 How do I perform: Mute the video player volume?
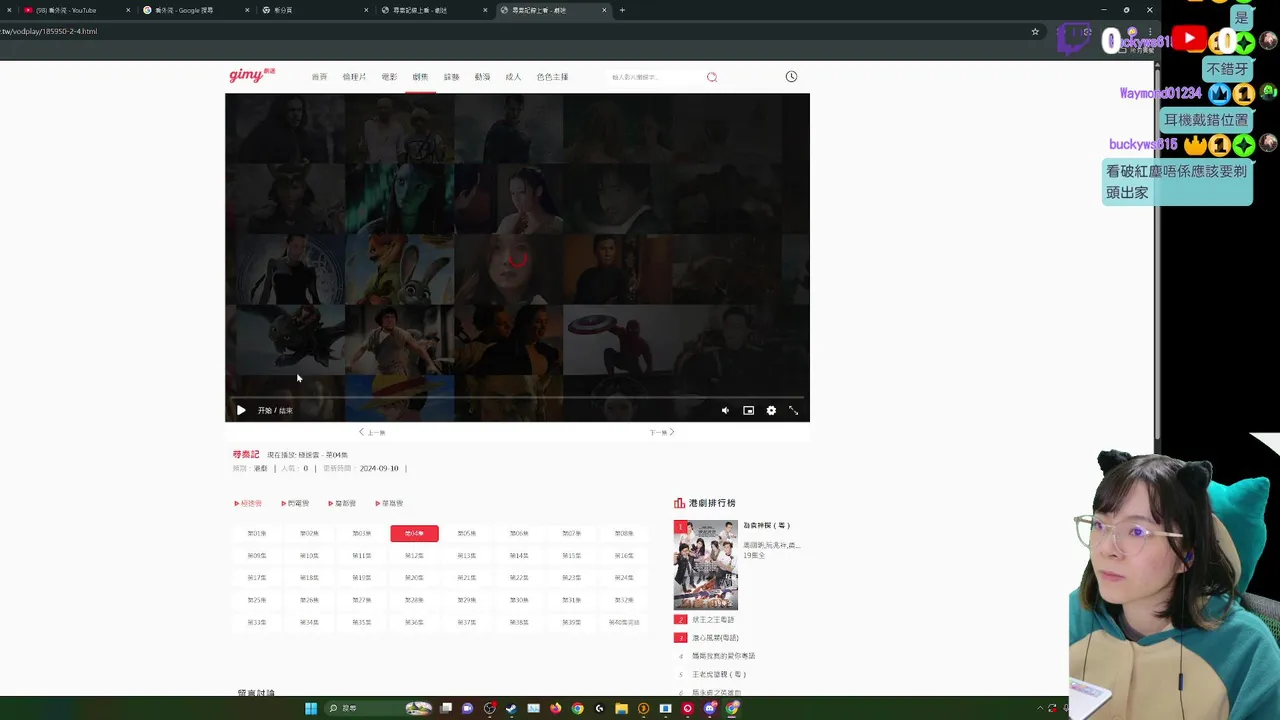click(725, 410)
